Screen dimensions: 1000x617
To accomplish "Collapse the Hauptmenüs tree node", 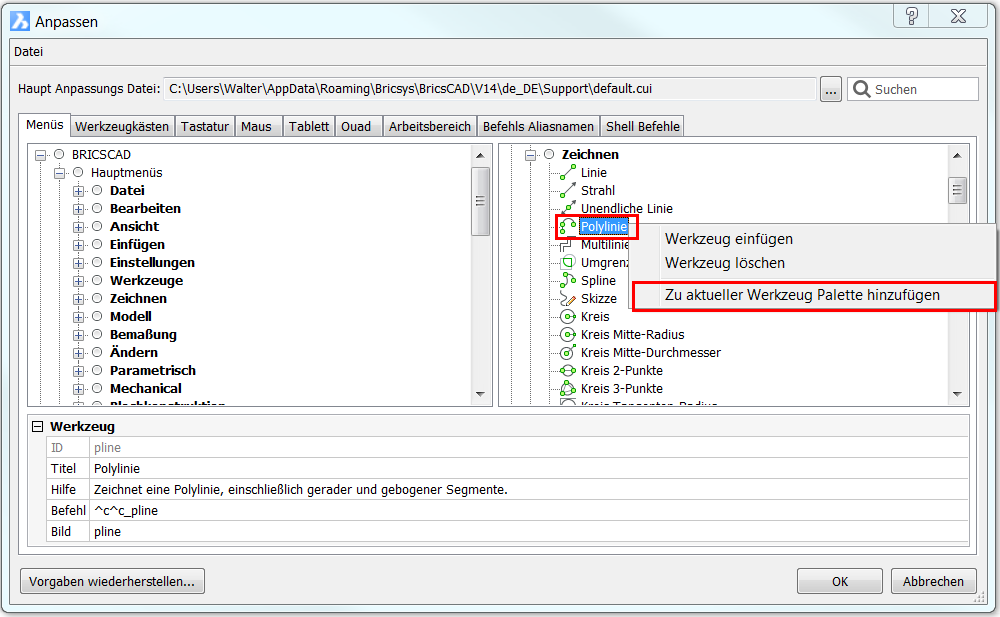I will tap(60, 173).
